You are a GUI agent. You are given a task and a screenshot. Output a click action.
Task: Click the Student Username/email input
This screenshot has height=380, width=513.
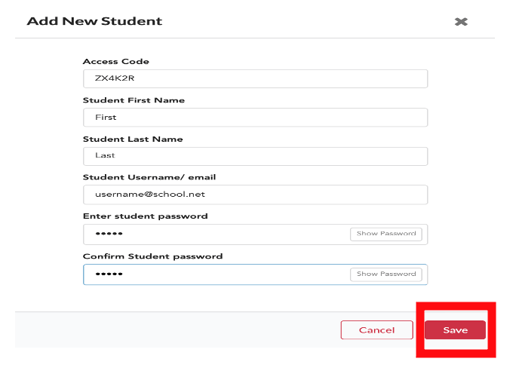click(255, 195)
